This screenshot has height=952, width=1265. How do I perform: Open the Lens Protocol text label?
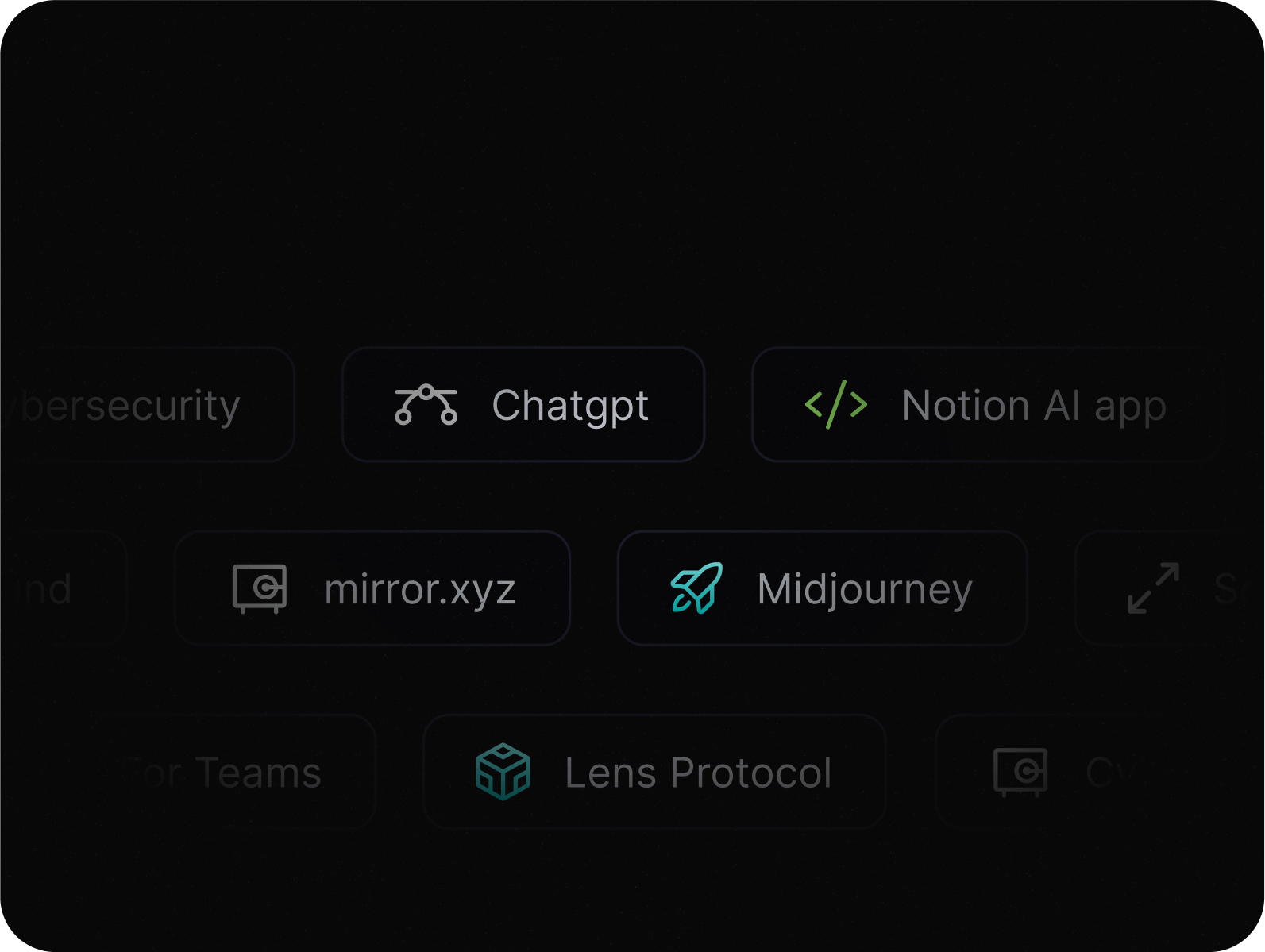coord(698,773)
